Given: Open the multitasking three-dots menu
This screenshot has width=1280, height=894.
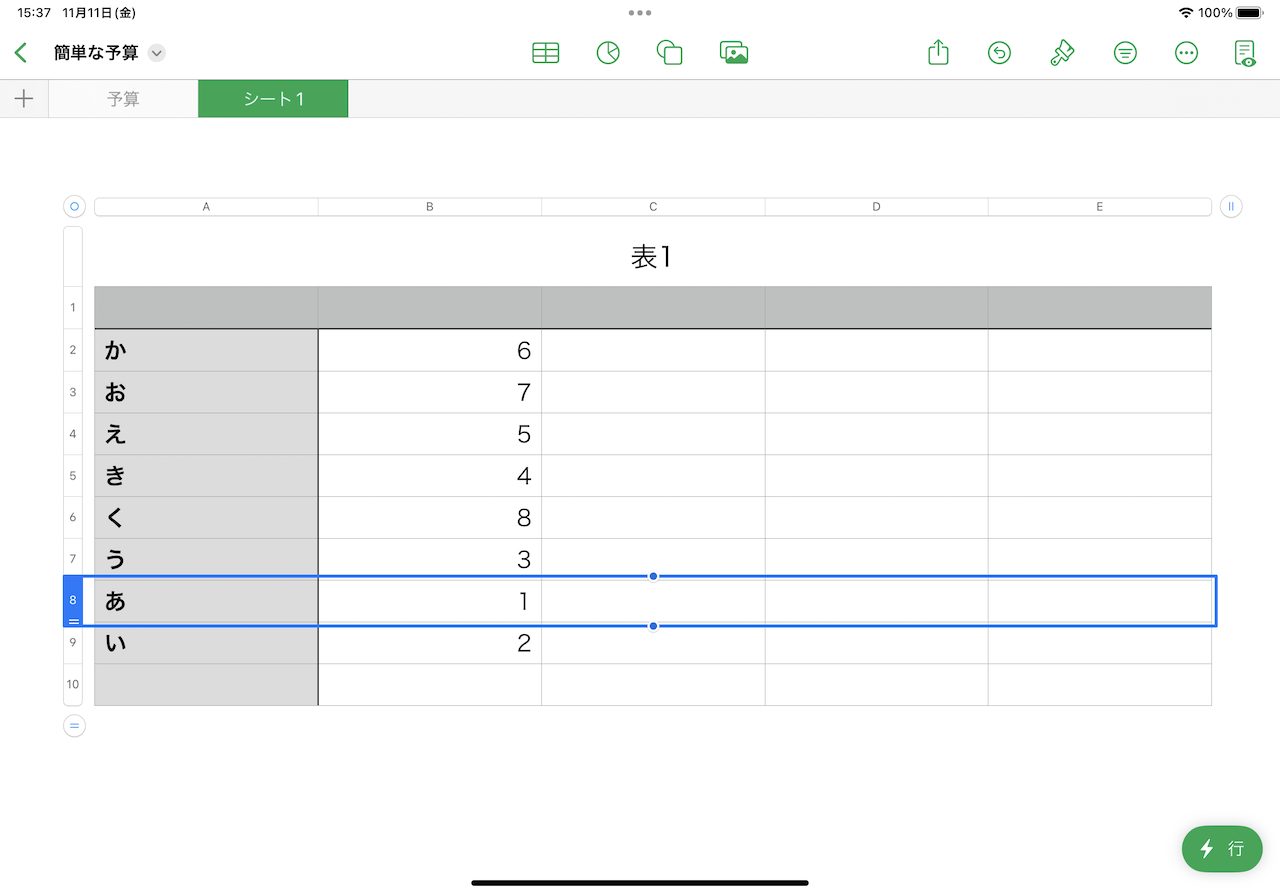Looking at the screenshot, I should (x=640, y=13).
